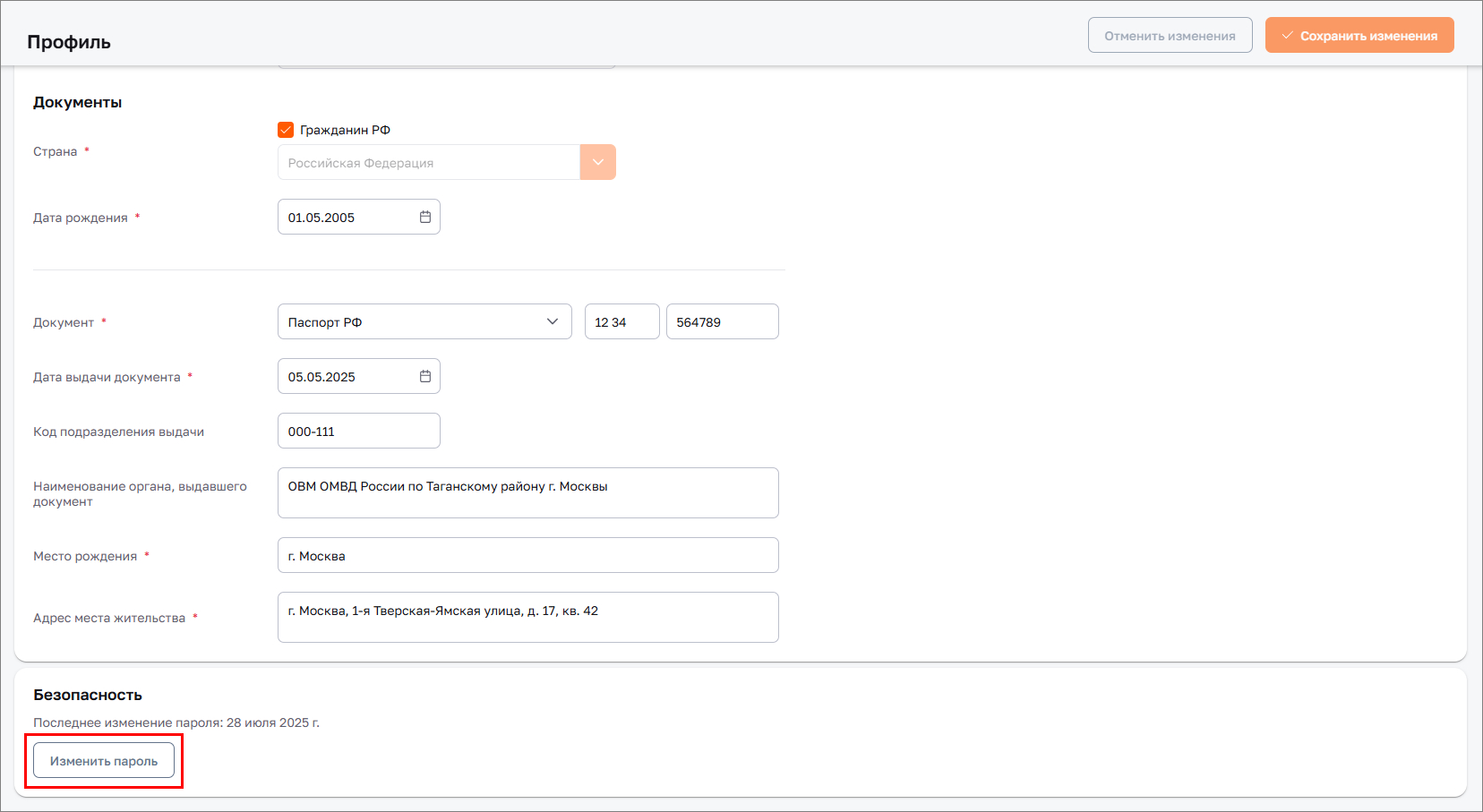
Task: Focus the issue date field with 05.05.2025
Action: click(349, 376)
